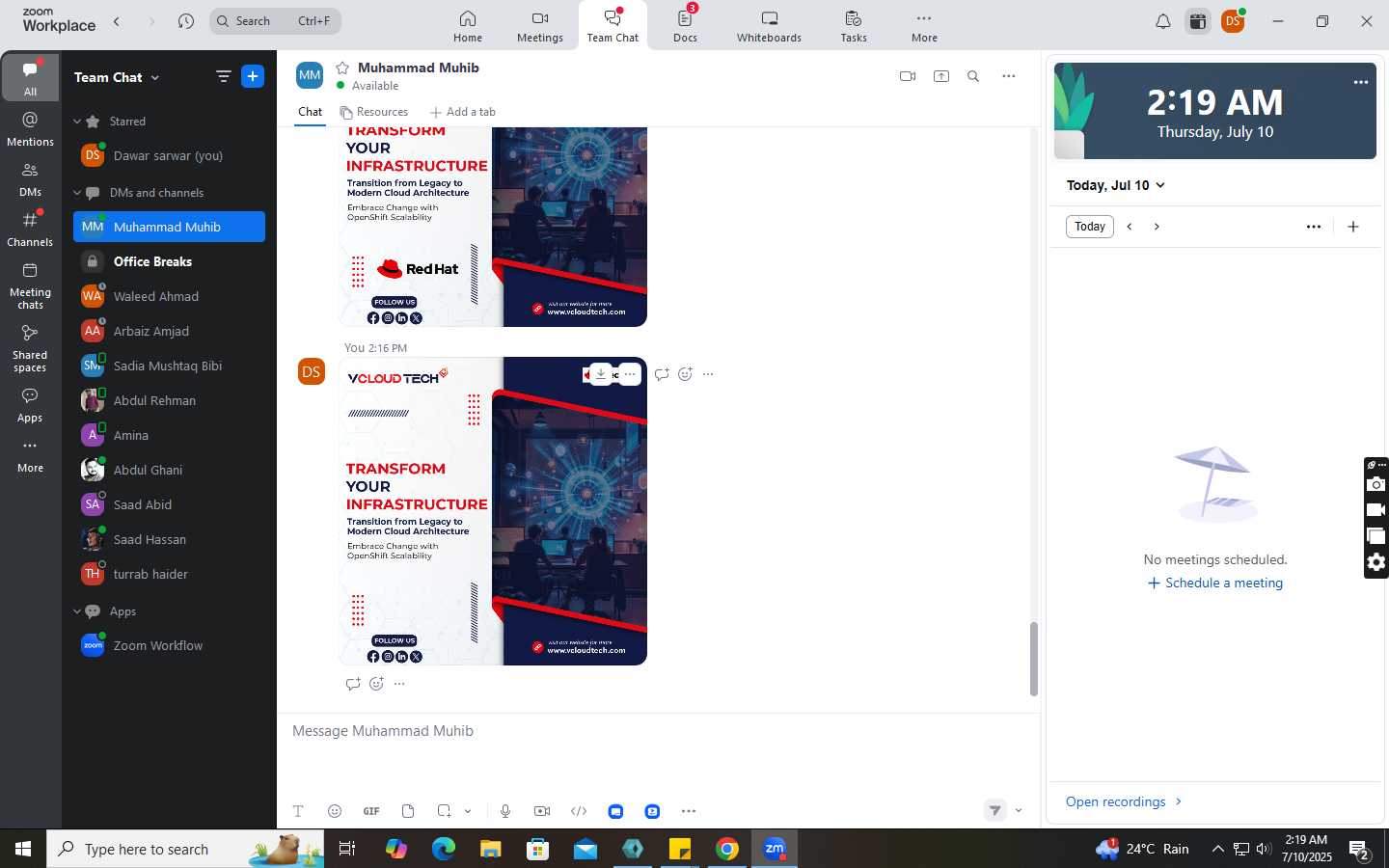Screen dimensions: 1389x868
Task: Switch to the Resources tab
Action: click(373, 112)
